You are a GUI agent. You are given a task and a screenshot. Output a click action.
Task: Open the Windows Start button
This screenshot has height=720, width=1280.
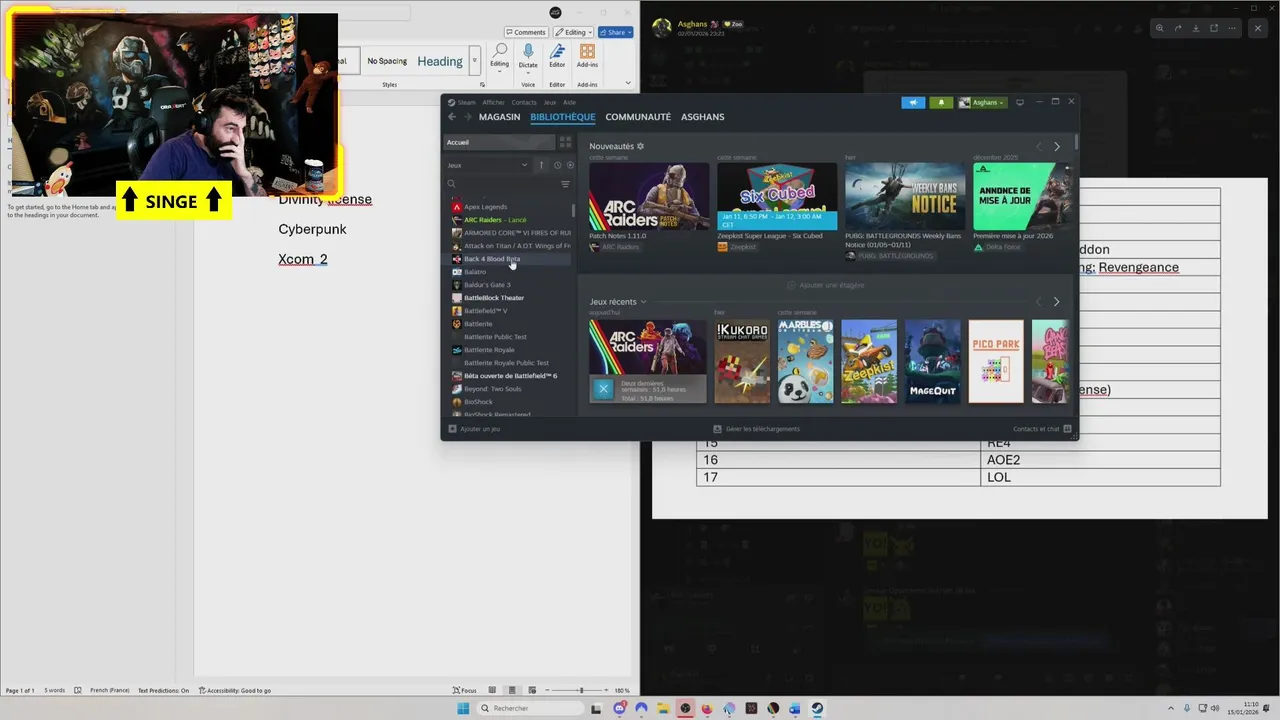coord(463,708)
